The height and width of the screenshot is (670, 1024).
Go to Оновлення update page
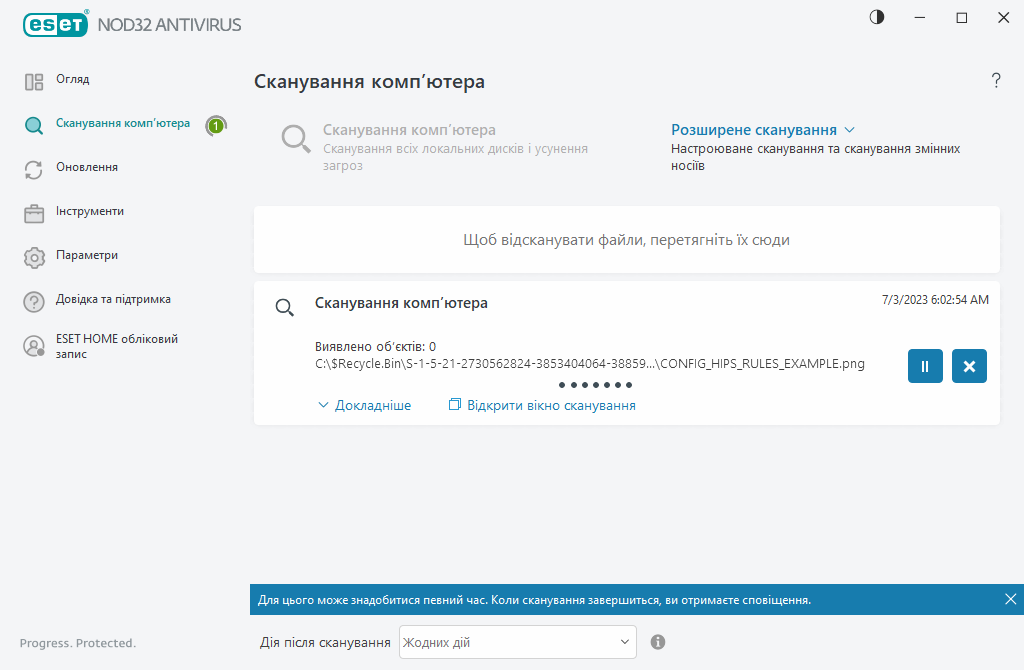pos(86,168)
